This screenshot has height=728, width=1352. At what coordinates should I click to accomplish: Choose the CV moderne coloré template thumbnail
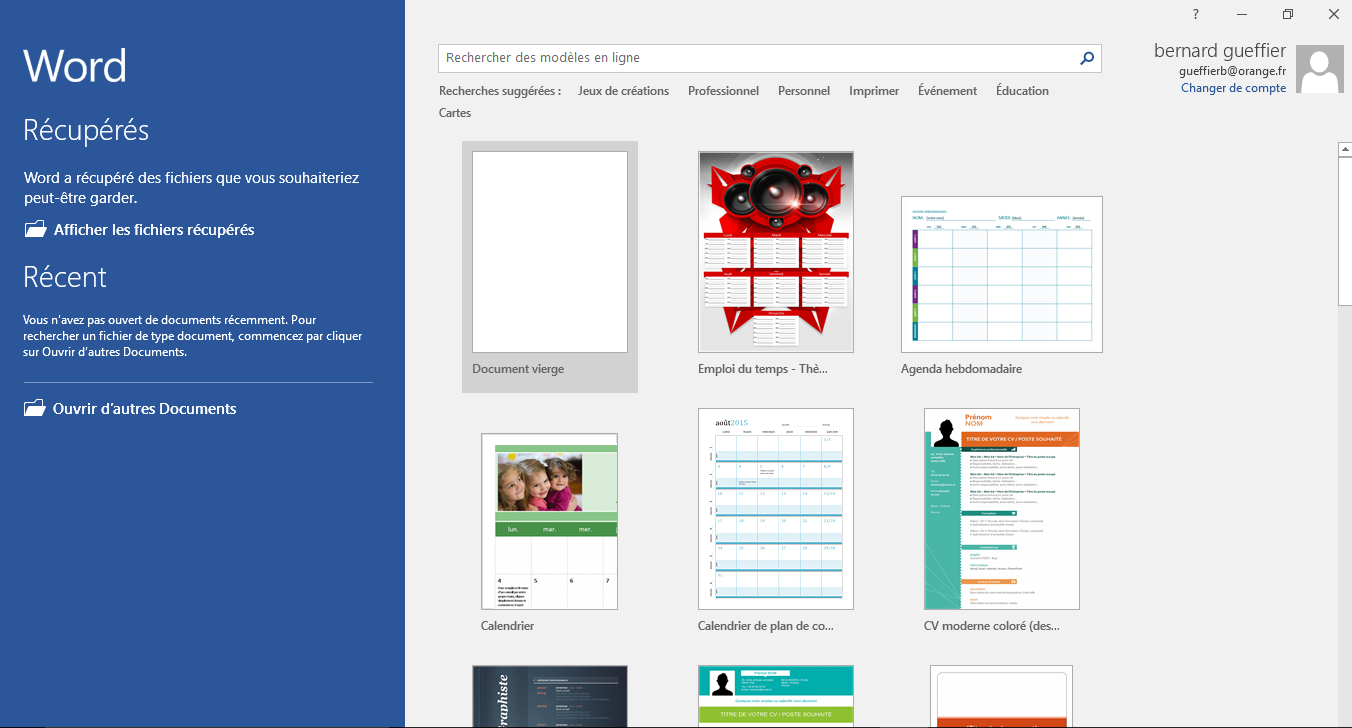[x=1002, y=509]
